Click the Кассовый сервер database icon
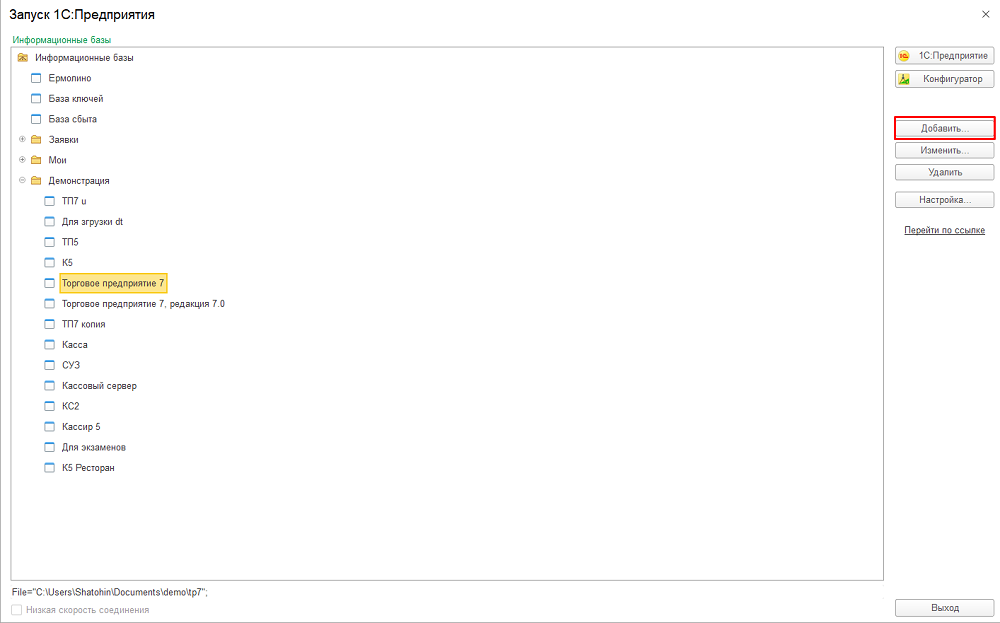This screenshot has width=1000, height=623. tap(50, 386)
